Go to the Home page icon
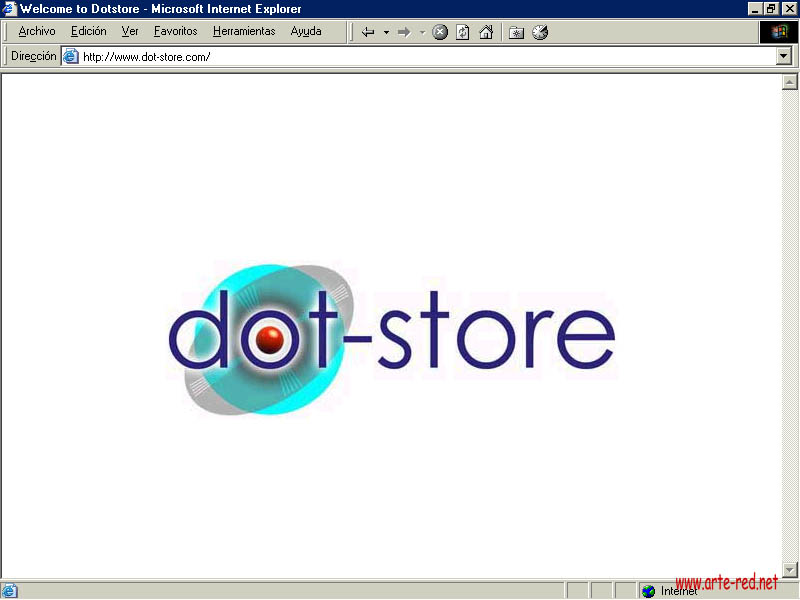 486,32
